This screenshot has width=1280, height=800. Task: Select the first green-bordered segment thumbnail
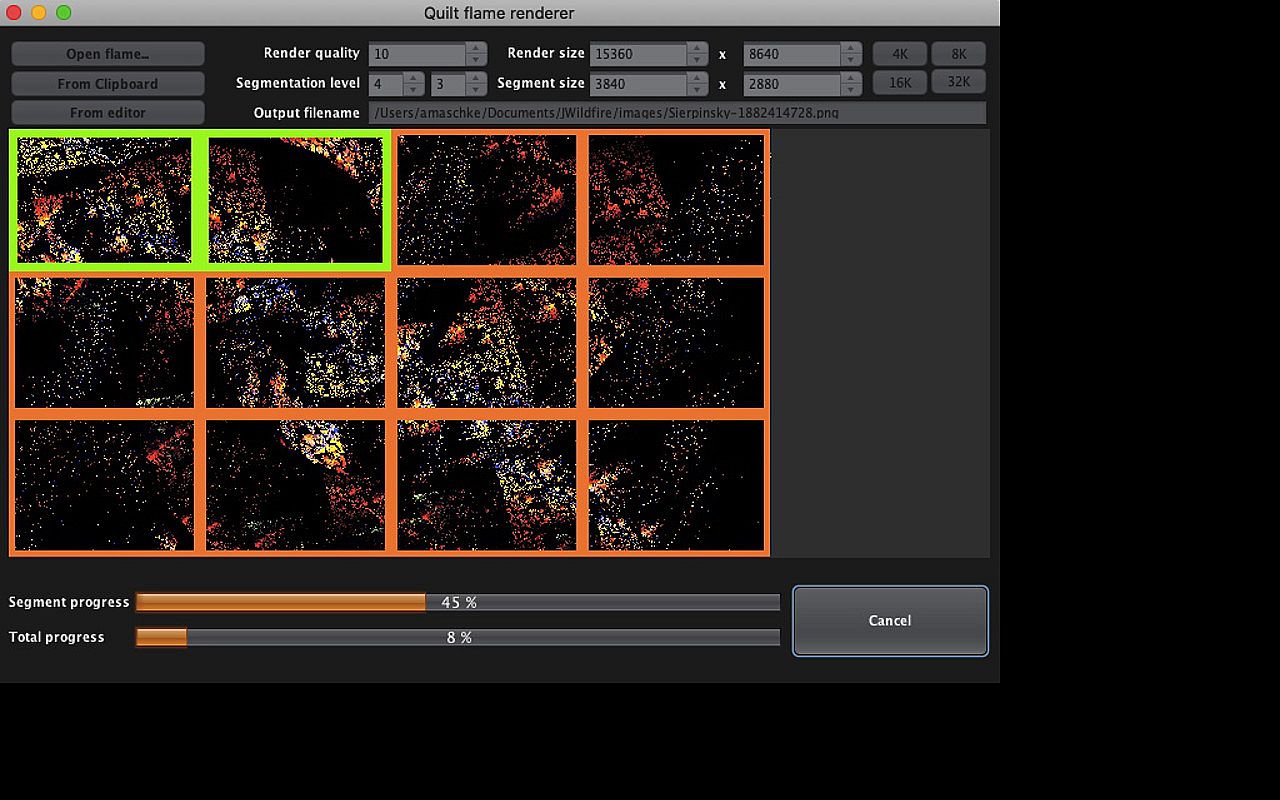click(x=104, y=200)
